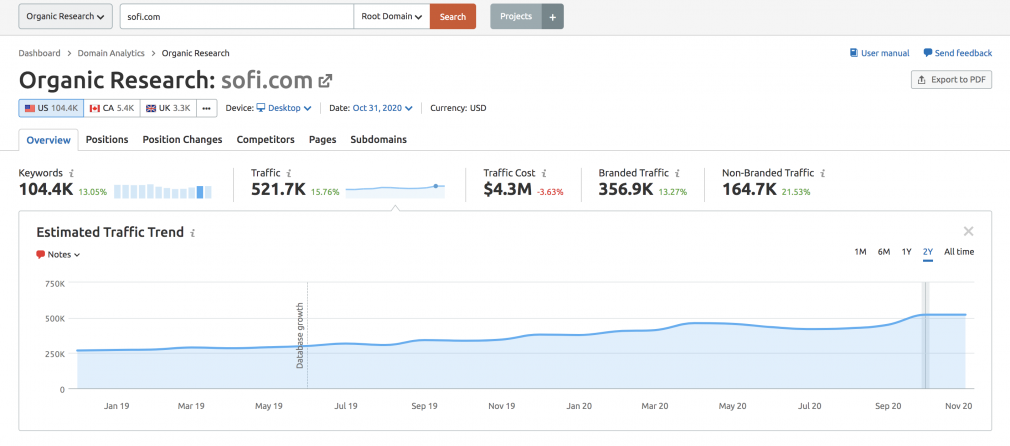The width and height of the screenshot is (1010, 446).
Task: Switch to the Overview tab
Action: coord(48,140)
